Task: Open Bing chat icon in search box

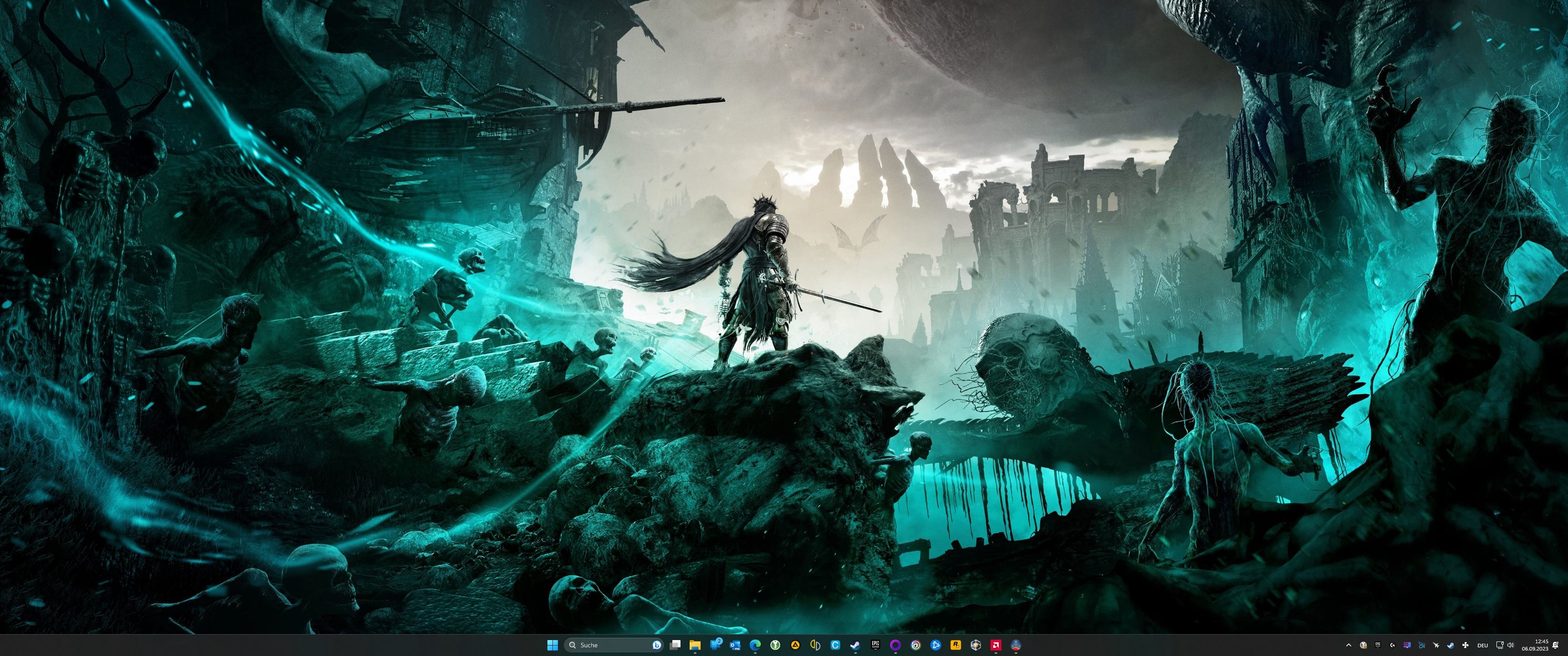Action: (x=656, y=645)
